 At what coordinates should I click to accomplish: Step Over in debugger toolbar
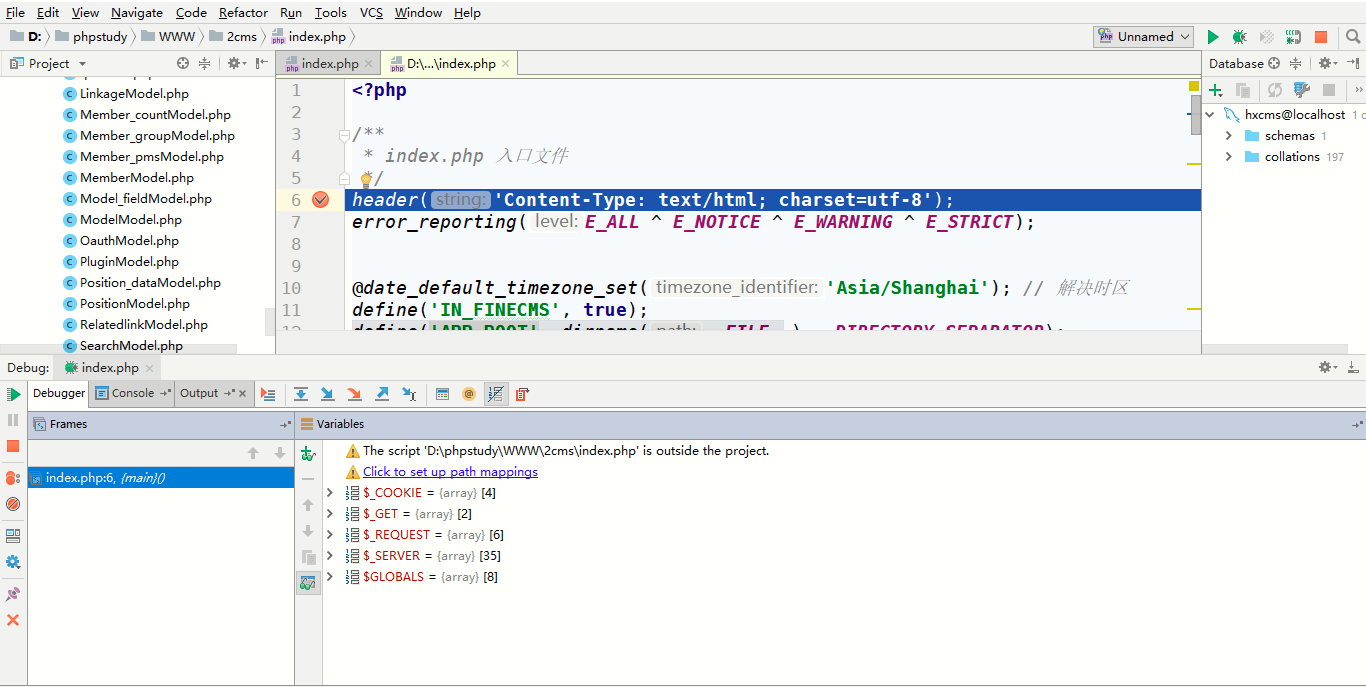point(300,394)
